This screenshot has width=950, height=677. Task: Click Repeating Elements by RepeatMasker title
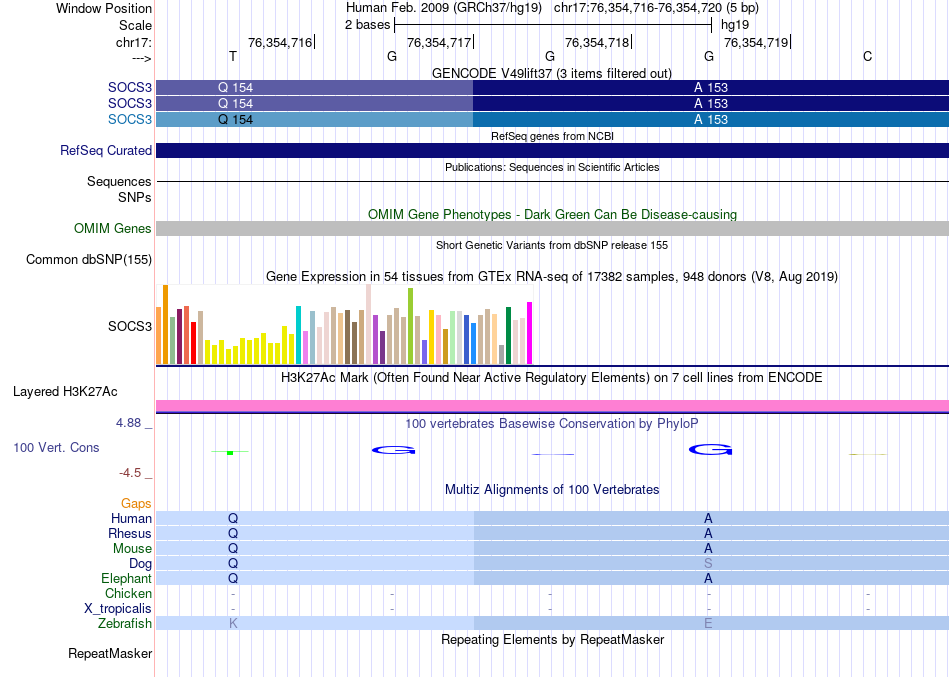[x=552, y=639]
